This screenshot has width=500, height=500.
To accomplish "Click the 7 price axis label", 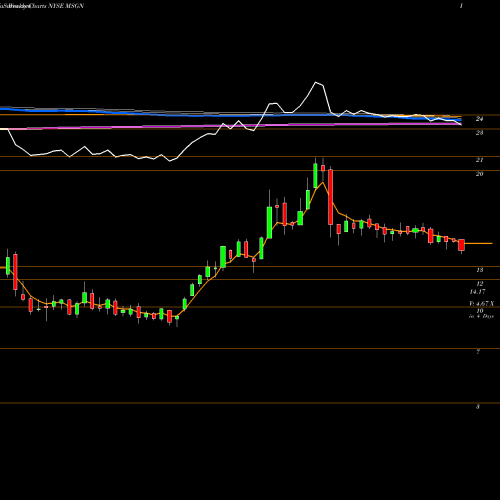I will [x=478, y=352].
